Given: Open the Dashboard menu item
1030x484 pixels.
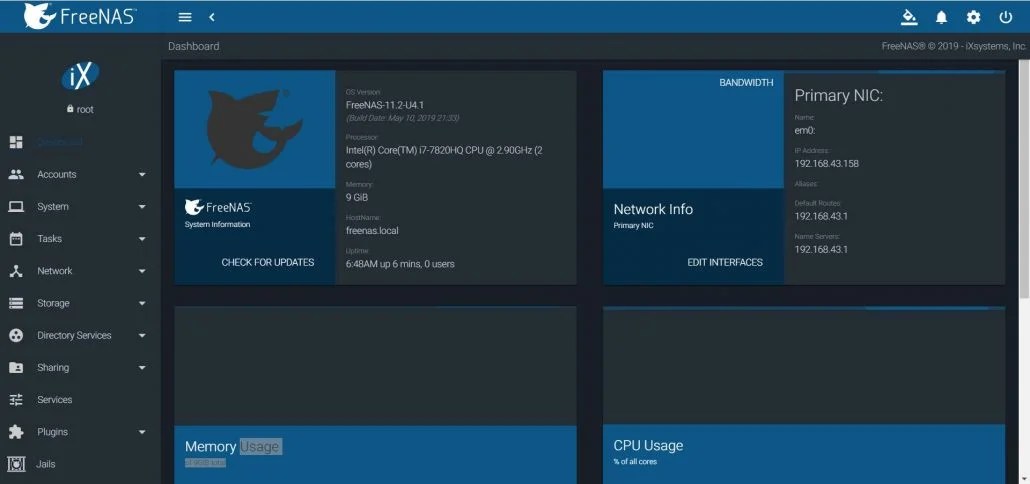Looking at the screenshot, I should (80, 142).
